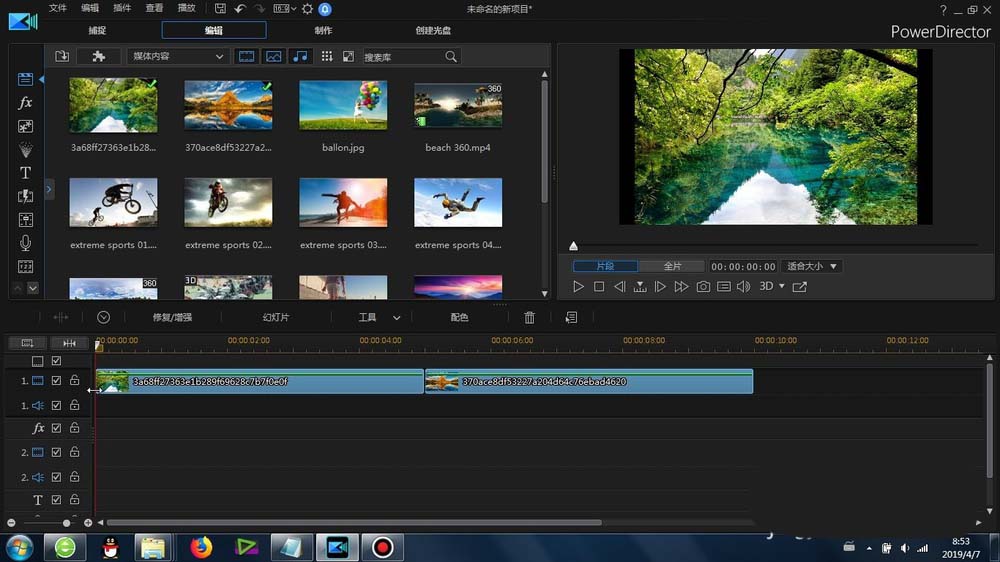The height and width of the screenshot is (562, 1000).
Task: Open the 适合大小 fit size dropdown
Action: pos(811,267)
